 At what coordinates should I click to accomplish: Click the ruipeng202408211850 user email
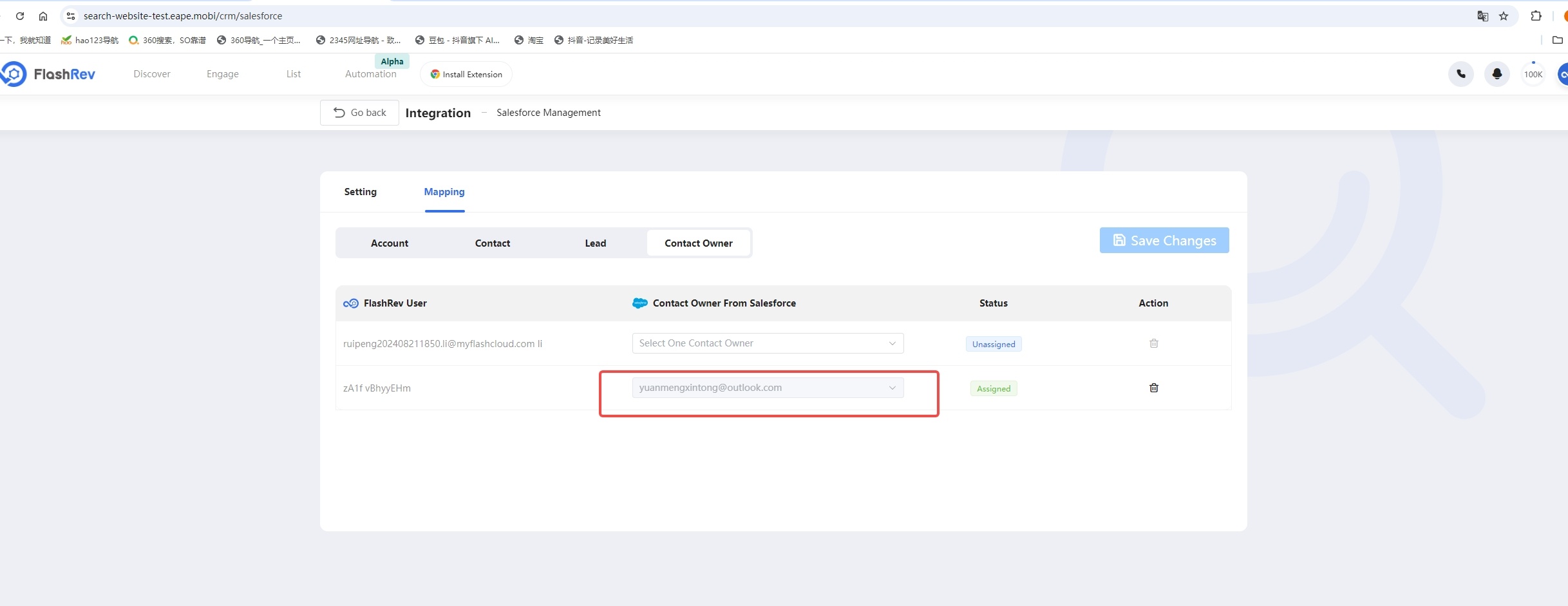pos(442,344)
